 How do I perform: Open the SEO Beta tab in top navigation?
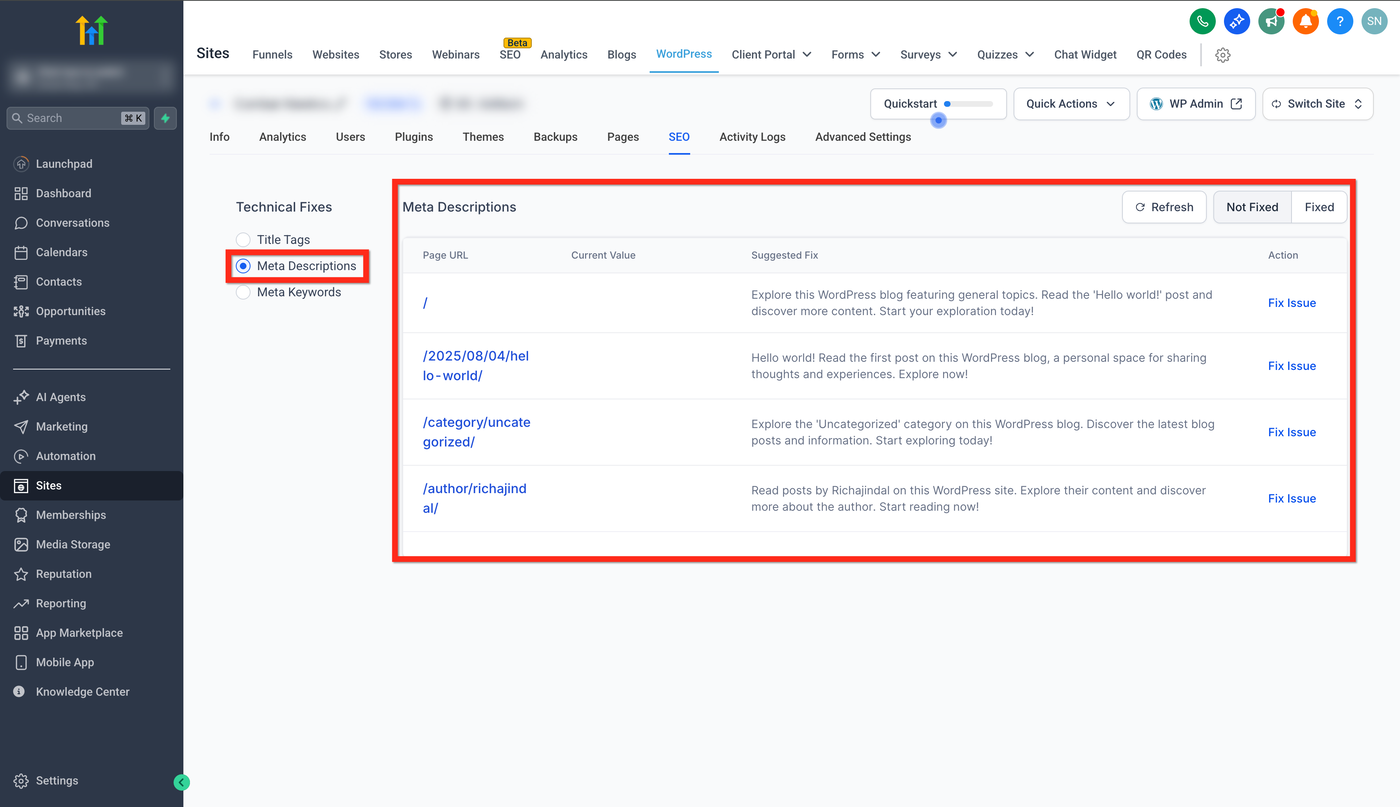coord(510,55)
